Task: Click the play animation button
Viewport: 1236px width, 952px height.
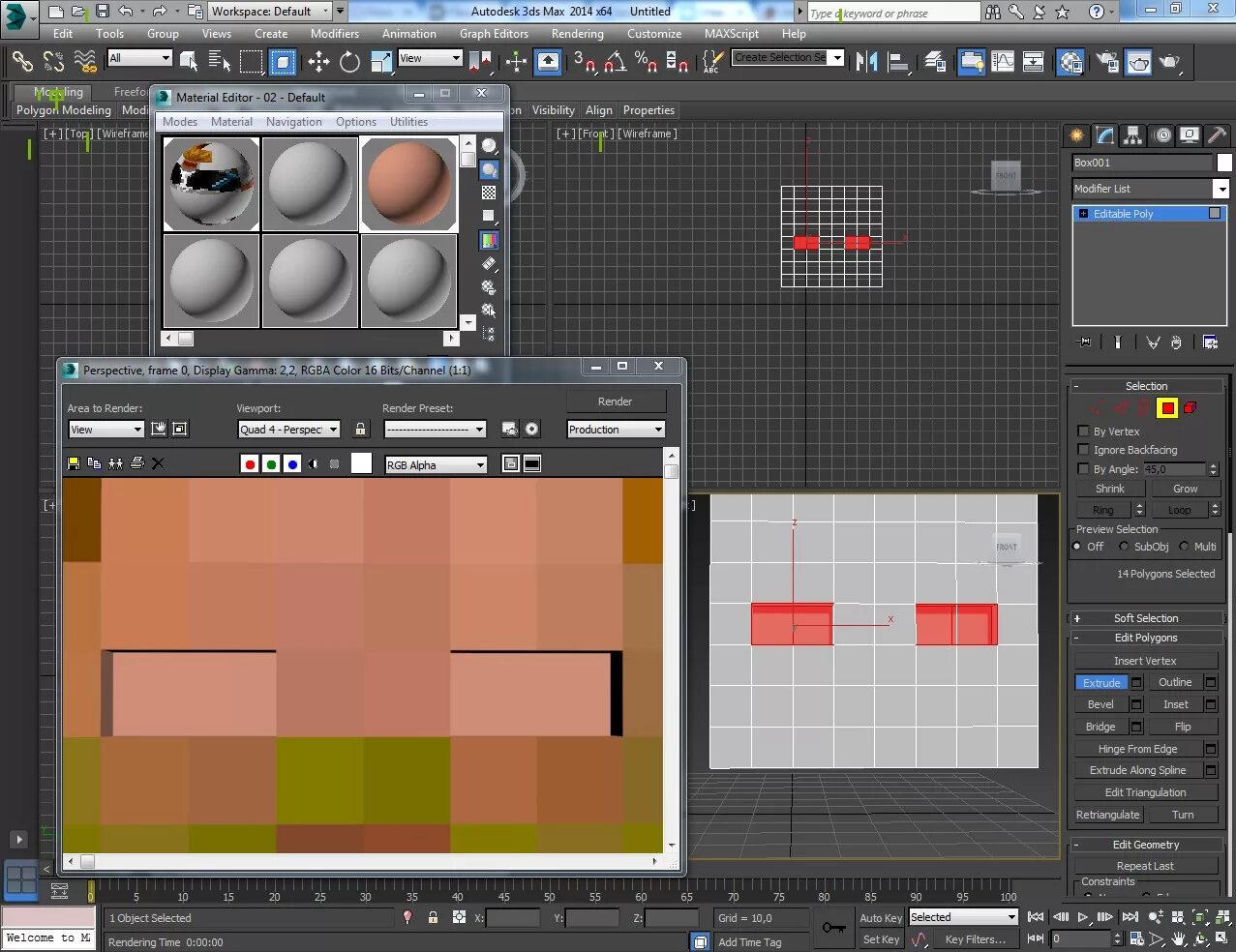Action: pyautogui.click(x=1082, y=917)
